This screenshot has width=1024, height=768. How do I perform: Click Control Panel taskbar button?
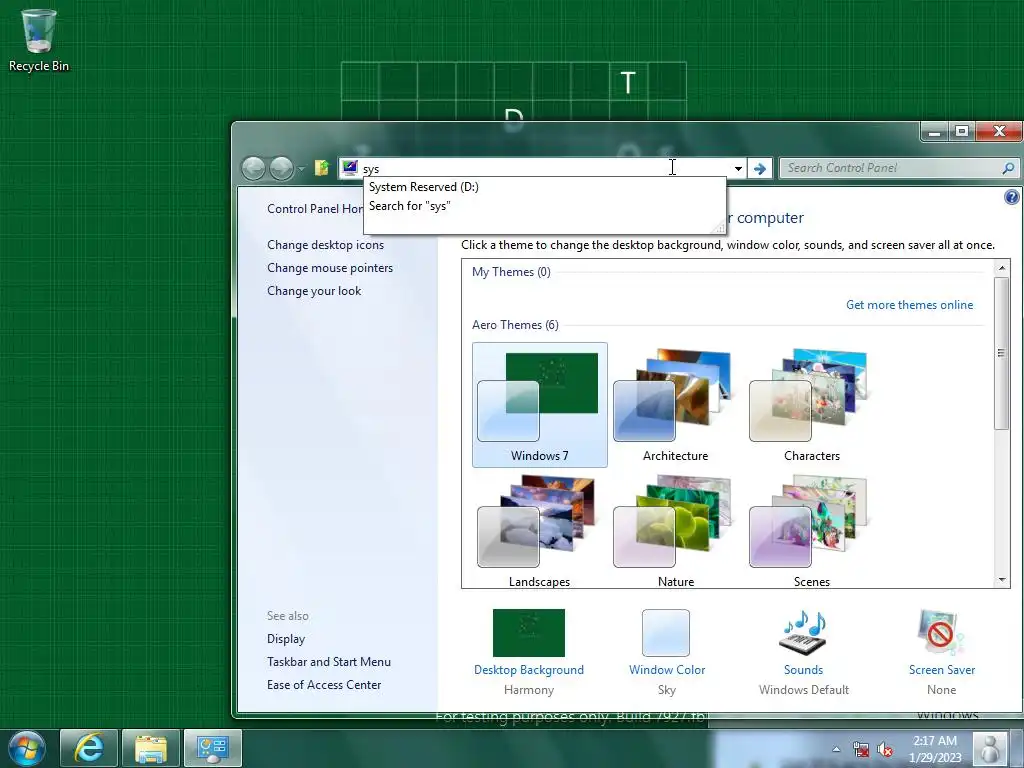pyautogui.click(x=213, y=748)
